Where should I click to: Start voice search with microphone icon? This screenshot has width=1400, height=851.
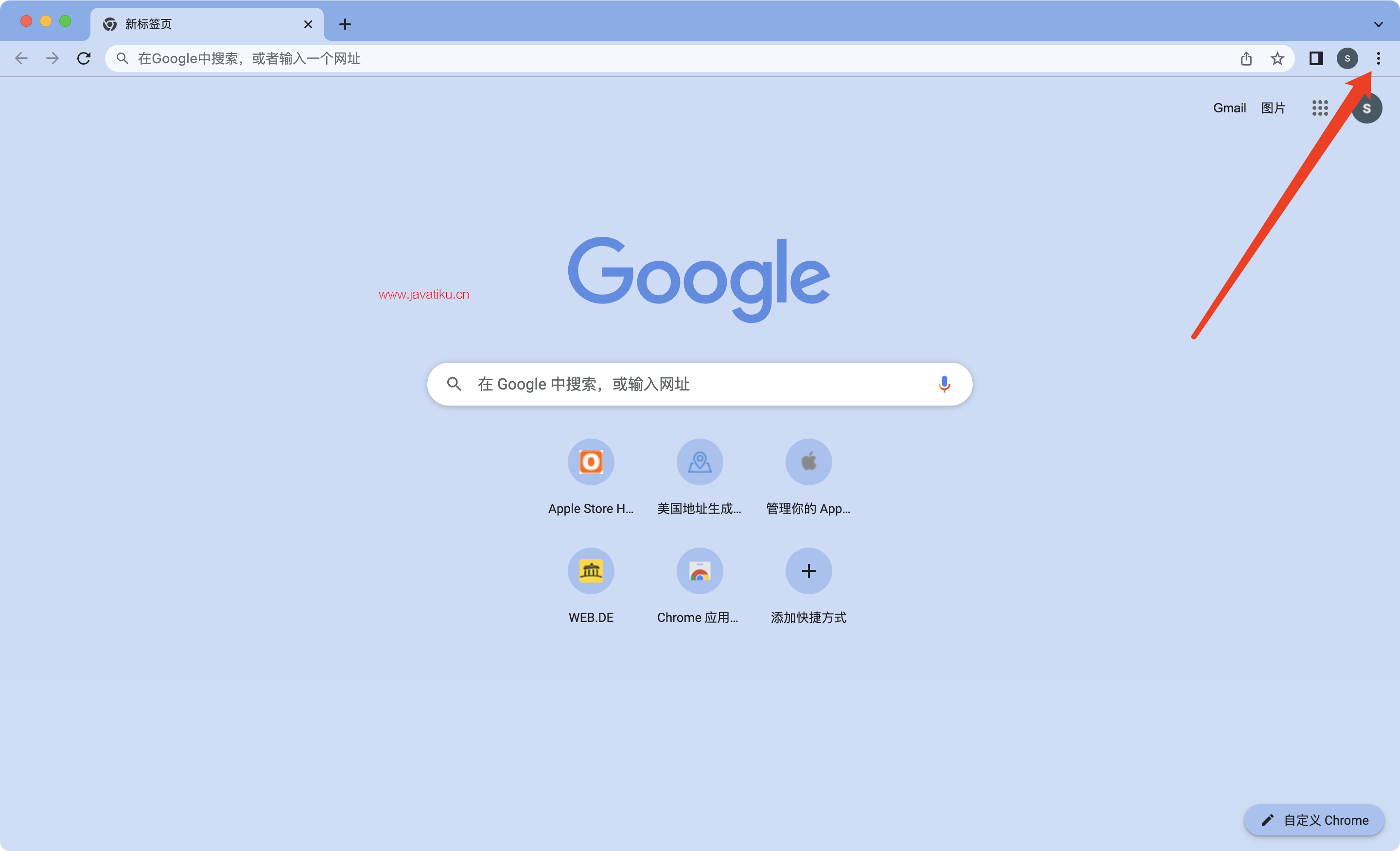point(944,384)
